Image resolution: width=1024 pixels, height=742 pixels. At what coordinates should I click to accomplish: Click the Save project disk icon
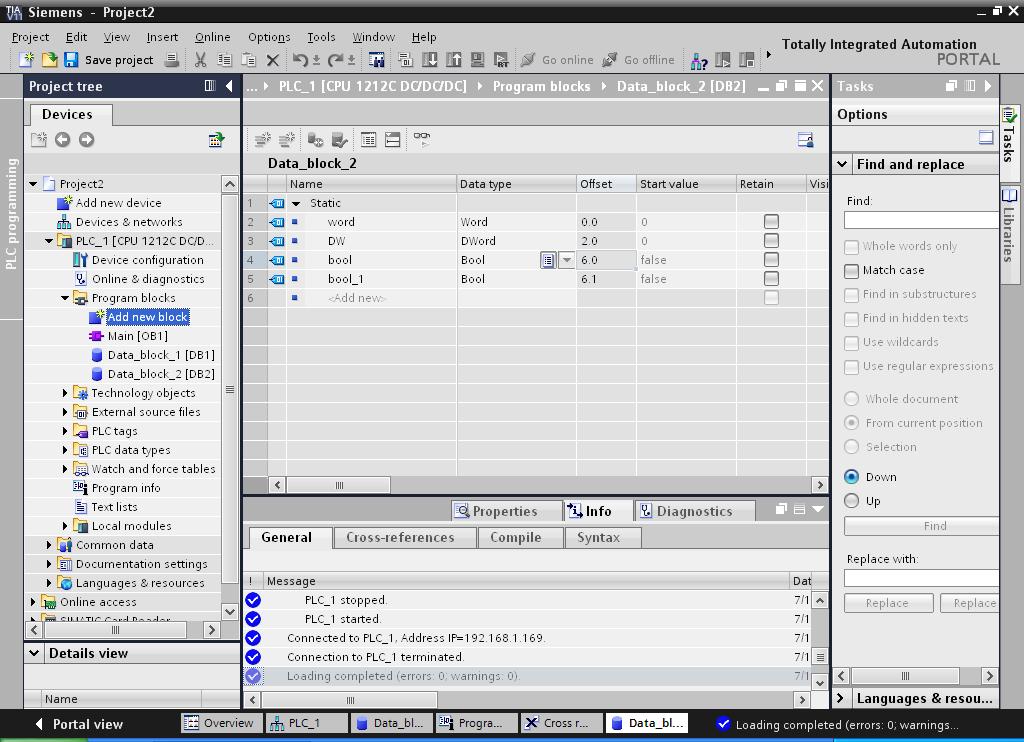[x=71, y=60]
